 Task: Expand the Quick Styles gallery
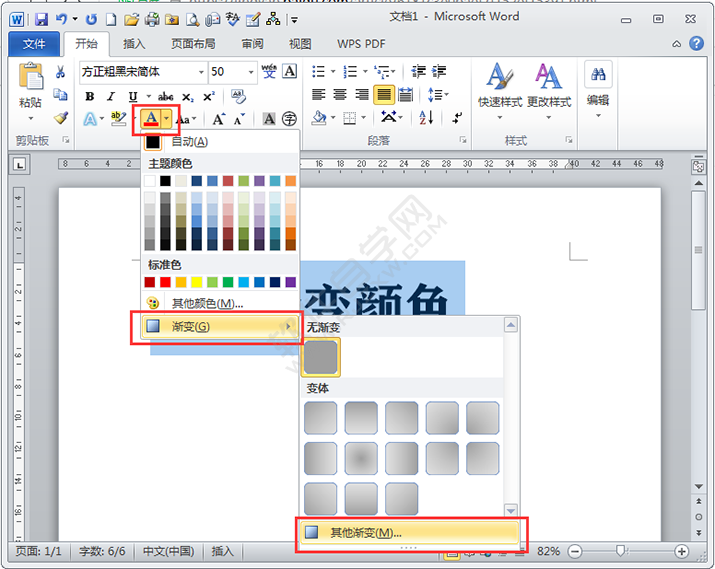pyautogui.click(x=499, y=91)
